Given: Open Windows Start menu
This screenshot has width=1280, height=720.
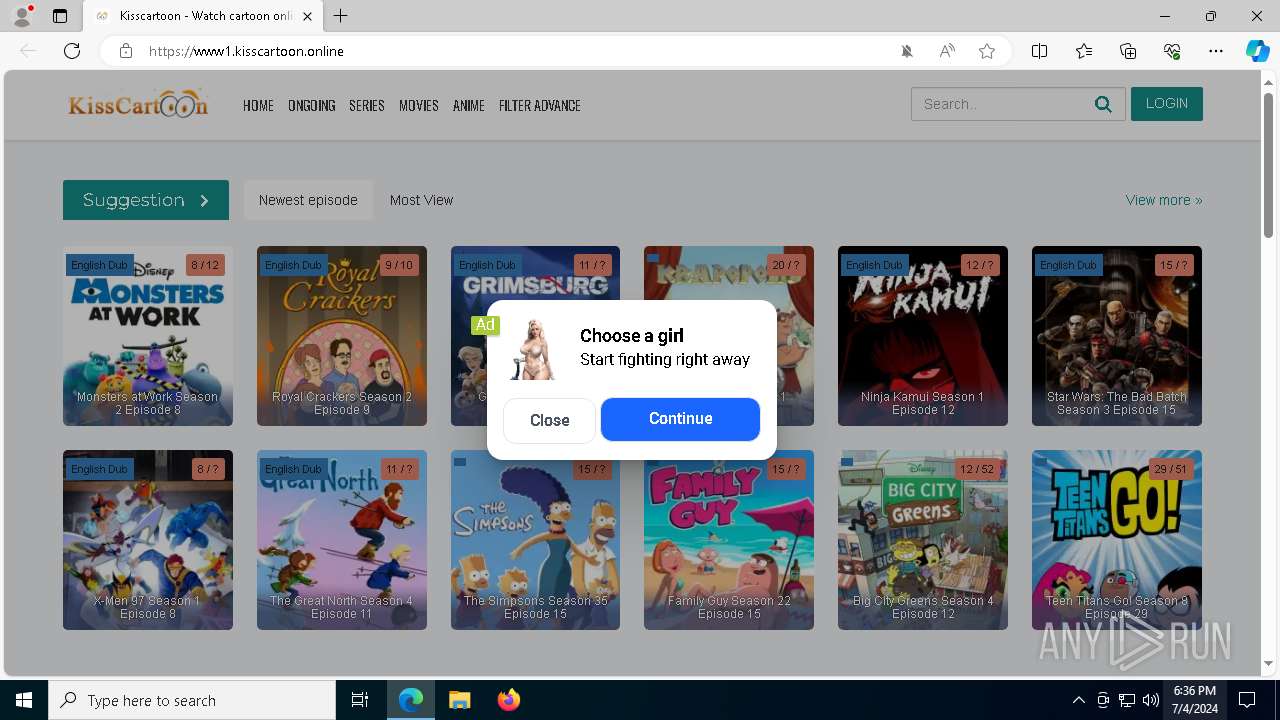Looking at the screenshot, I should [x=24, y=700].
